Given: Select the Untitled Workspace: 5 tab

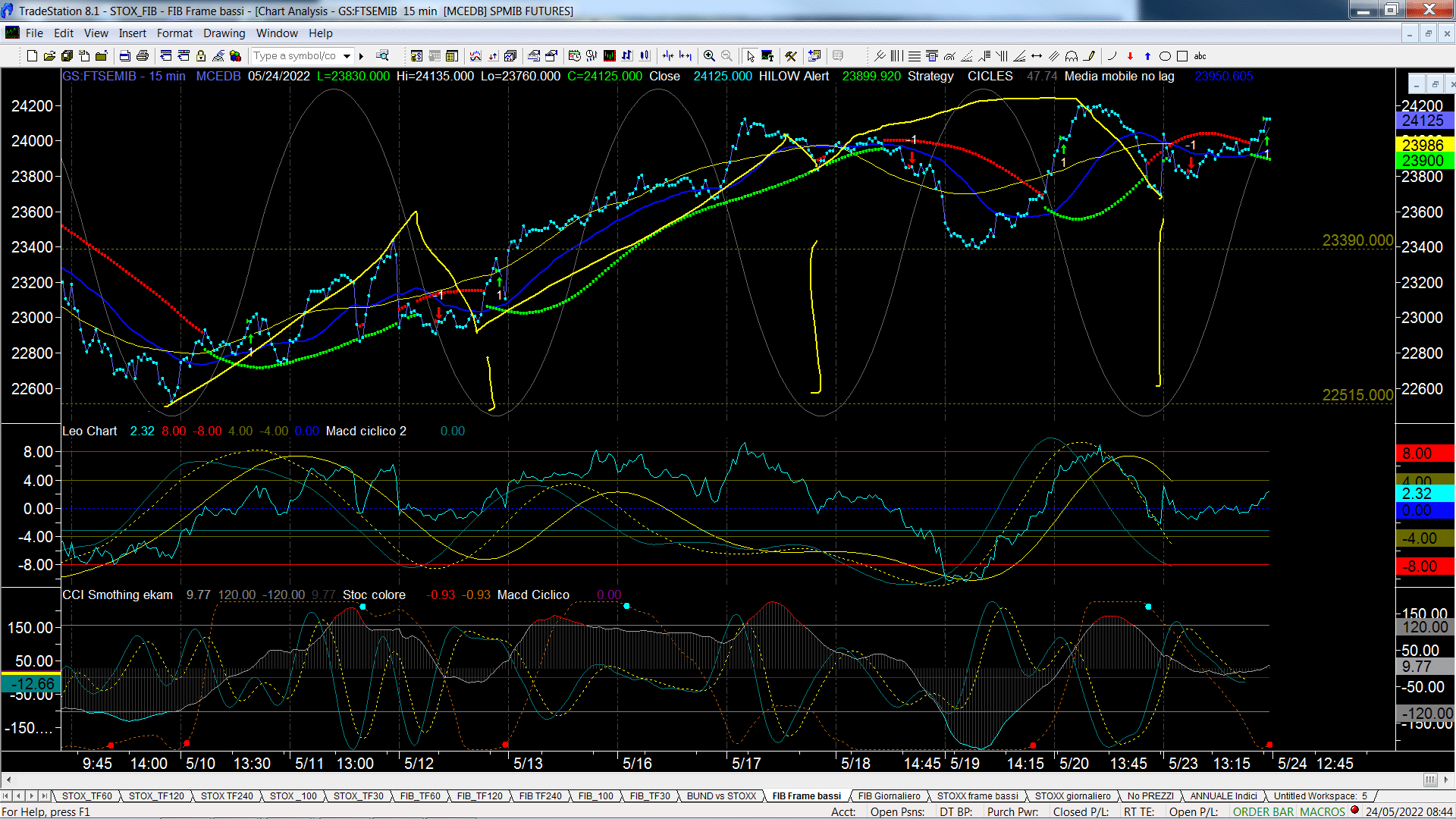Looking at the screenshot, I should click(1320, 795).
